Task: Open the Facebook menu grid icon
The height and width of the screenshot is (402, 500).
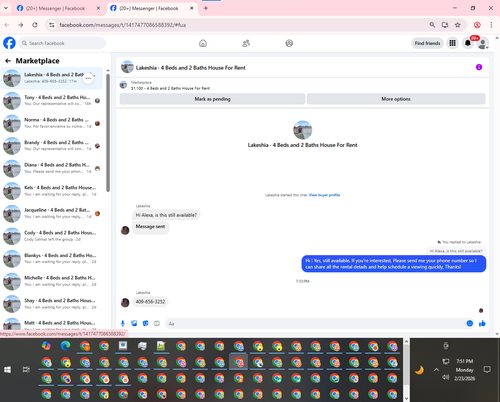Action: pyautogui.click(x=452, y=43)
